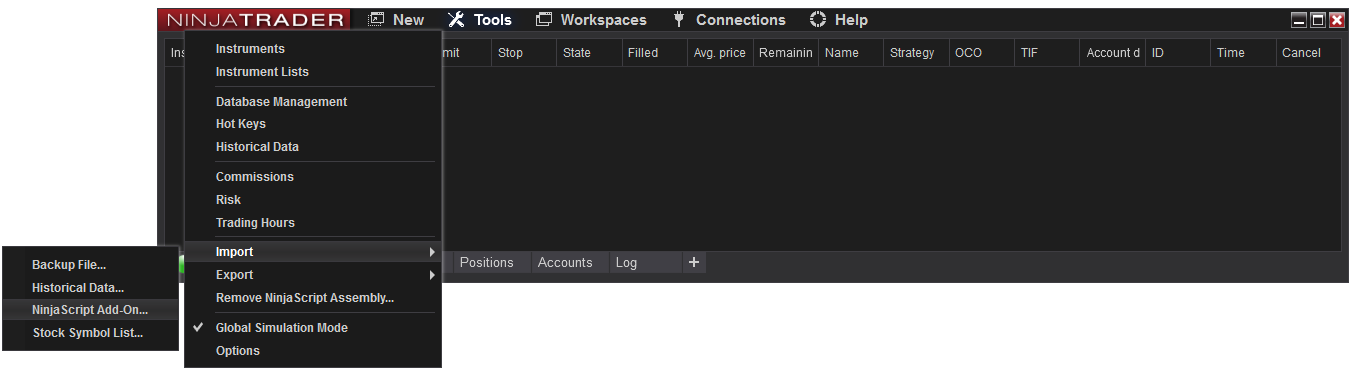Click the Stop column header

[523, 53]
